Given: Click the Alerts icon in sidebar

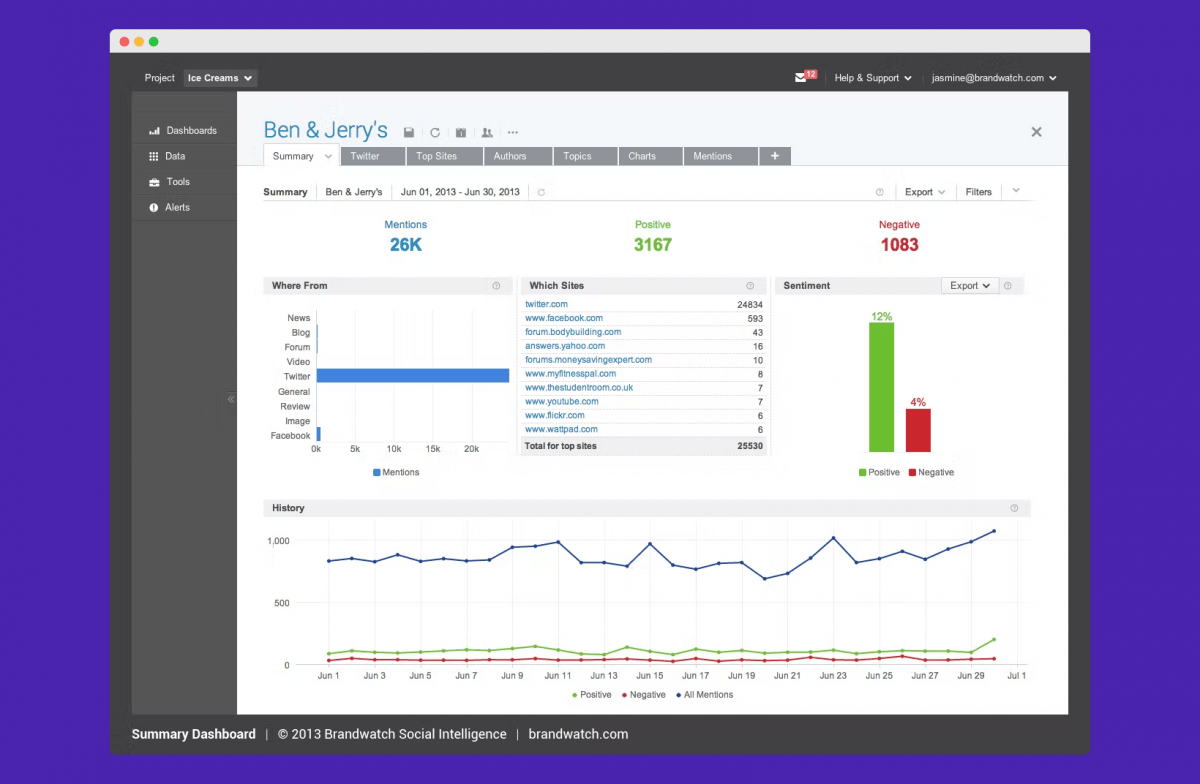Looking at the screenshot, I should [x=154, y=208].
